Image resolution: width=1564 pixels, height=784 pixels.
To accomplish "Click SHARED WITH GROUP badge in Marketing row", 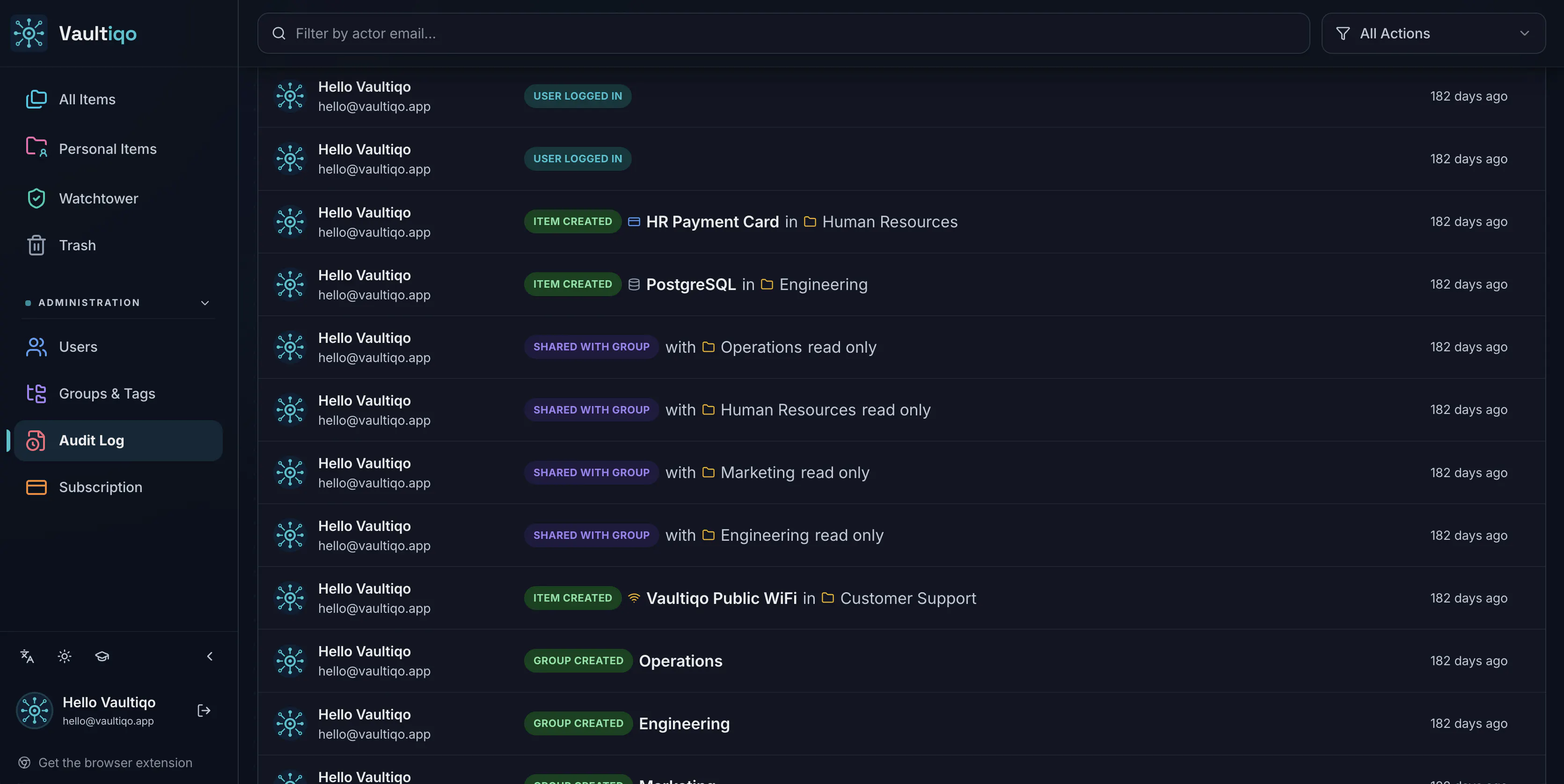I will [592, 472].
